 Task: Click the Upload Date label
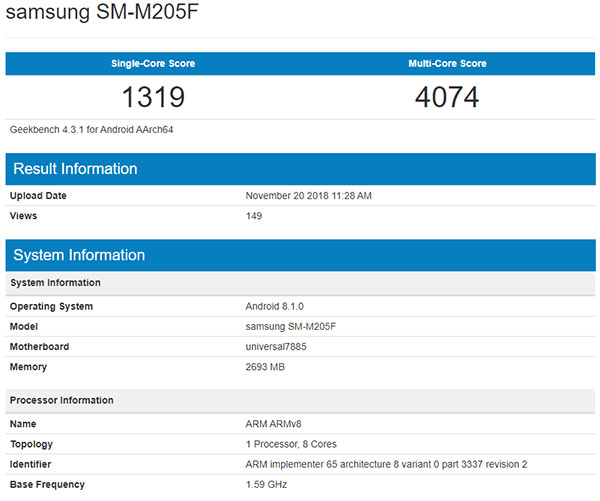tap(38, 196)
